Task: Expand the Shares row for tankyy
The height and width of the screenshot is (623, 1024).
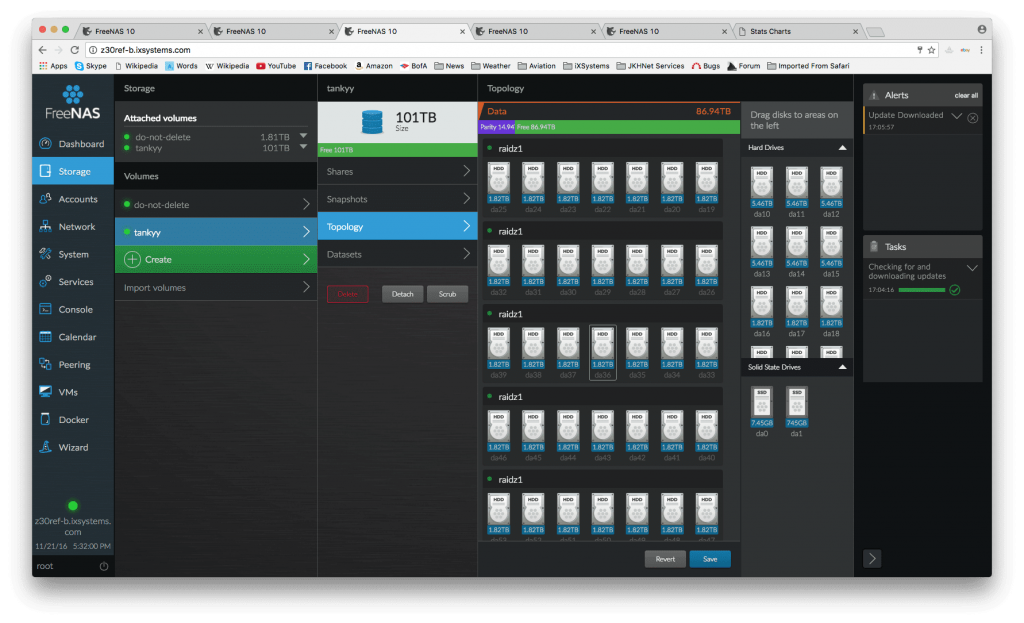Action: point(398,171)
